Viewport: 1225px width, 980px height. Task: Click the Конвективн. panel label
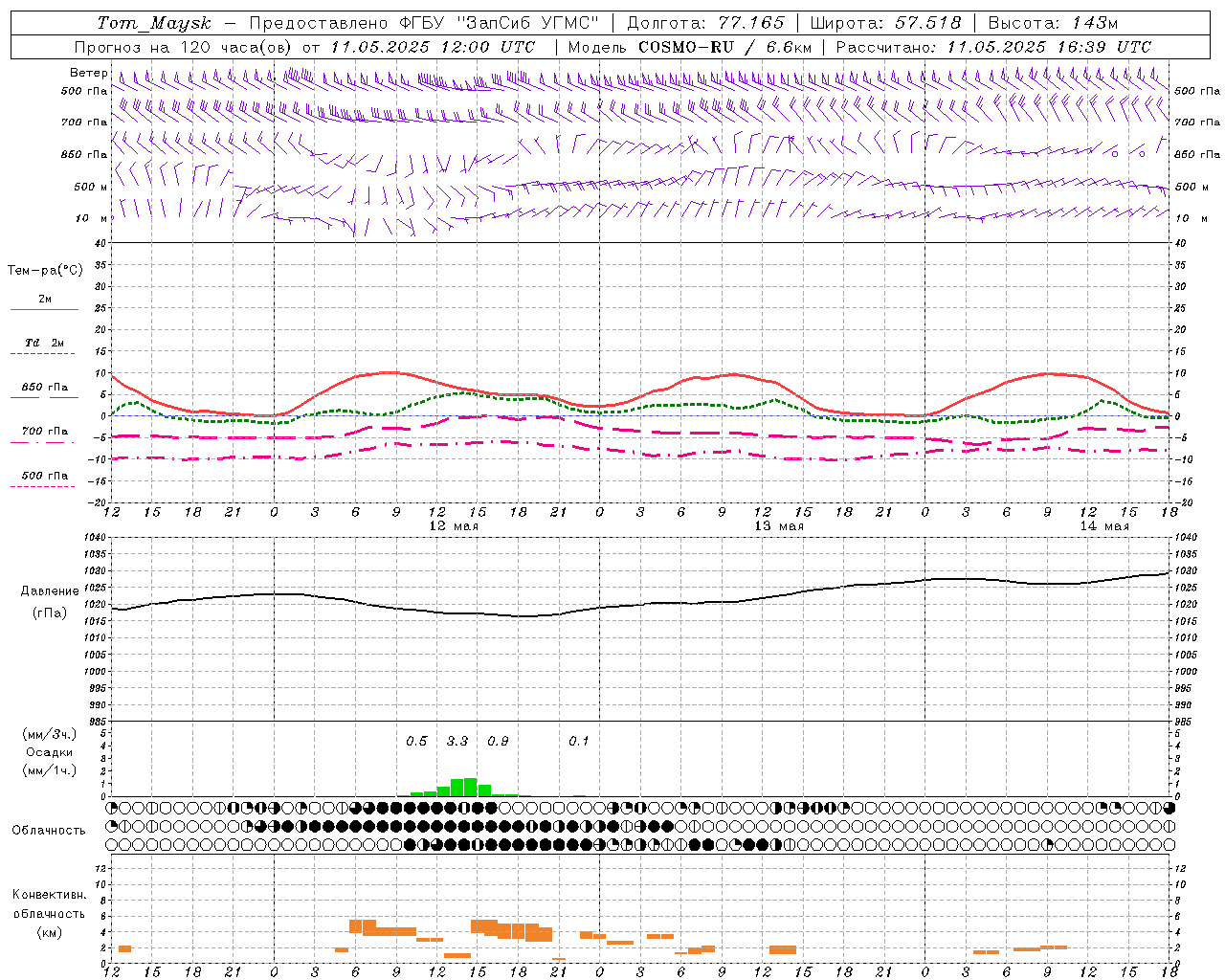[50, 895]
